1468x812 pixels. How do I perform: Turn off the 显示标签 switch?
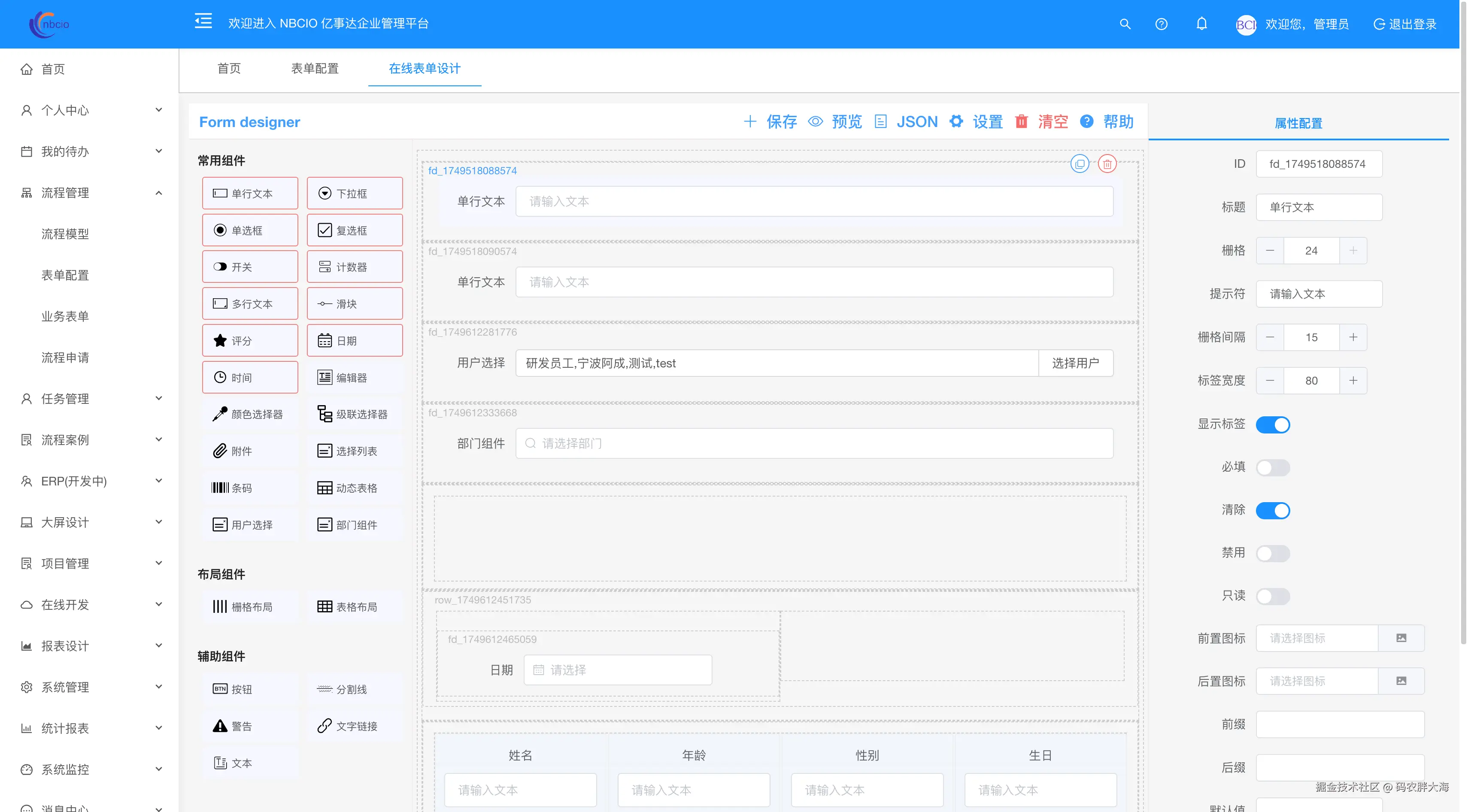(1273, 424)
